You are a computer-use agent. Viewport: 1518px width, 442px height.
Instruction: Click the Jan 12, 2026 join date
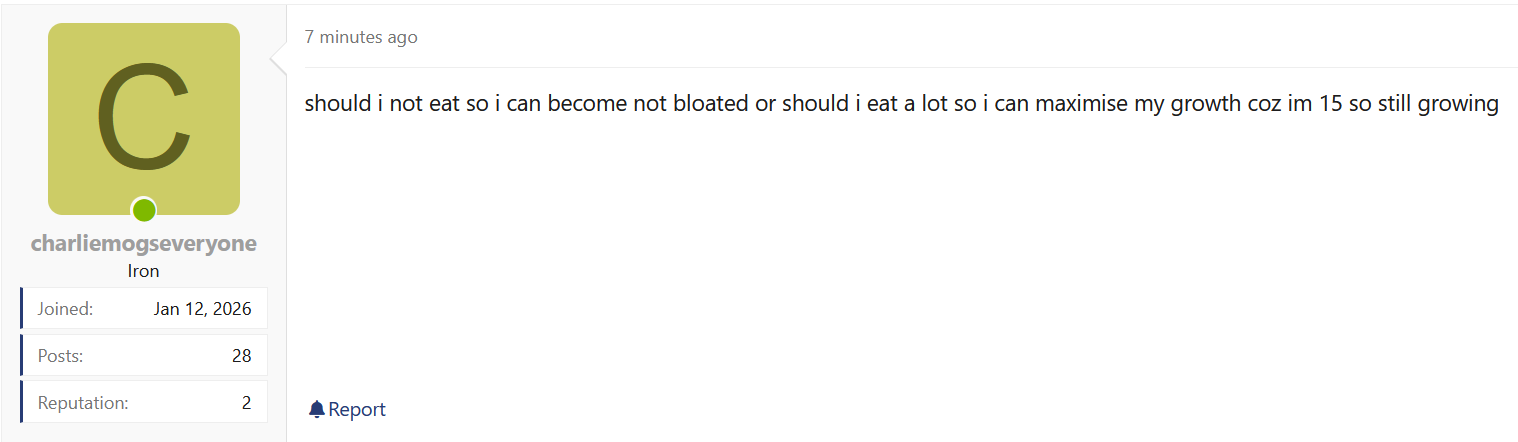(202, 309)
